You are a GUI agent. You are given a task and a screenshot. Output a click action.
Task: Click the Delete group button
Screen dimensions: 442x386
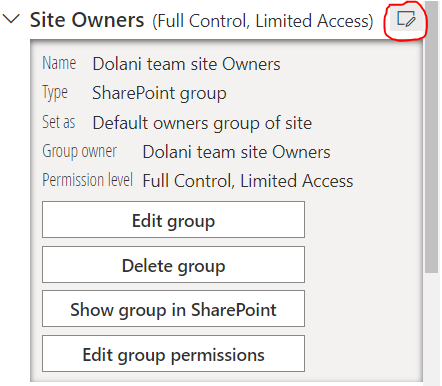(x=173, y=265)
